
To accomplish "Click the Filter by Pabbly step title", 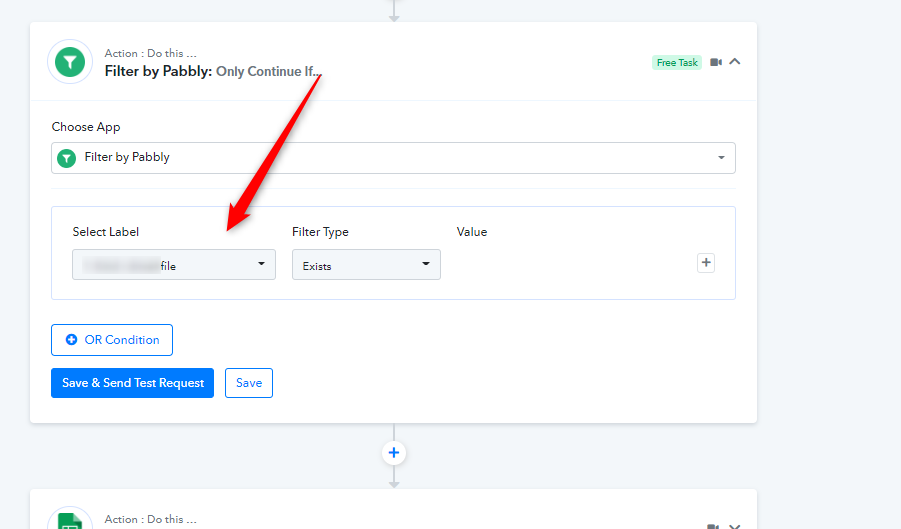I will point(212,71).
